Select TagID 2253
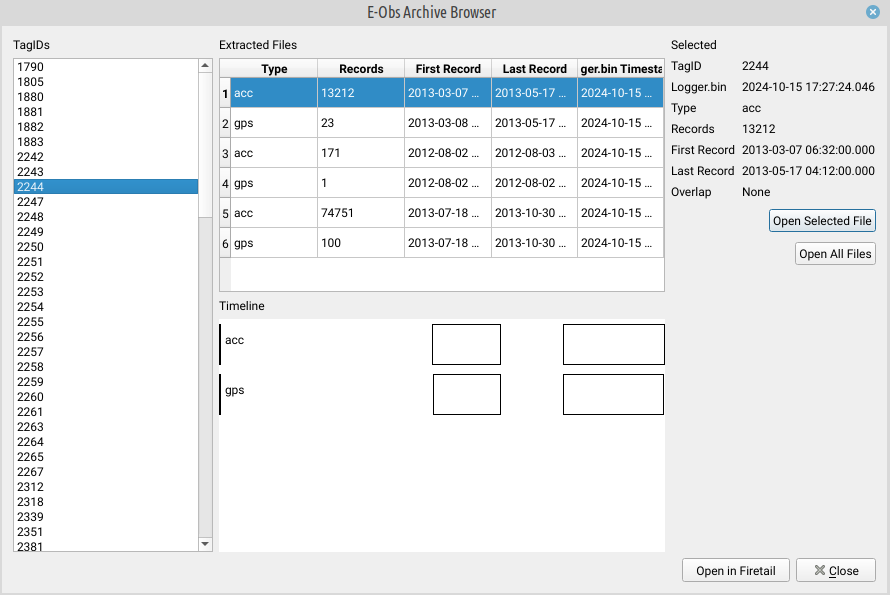The image size is (890, 595). click(106, 292)
